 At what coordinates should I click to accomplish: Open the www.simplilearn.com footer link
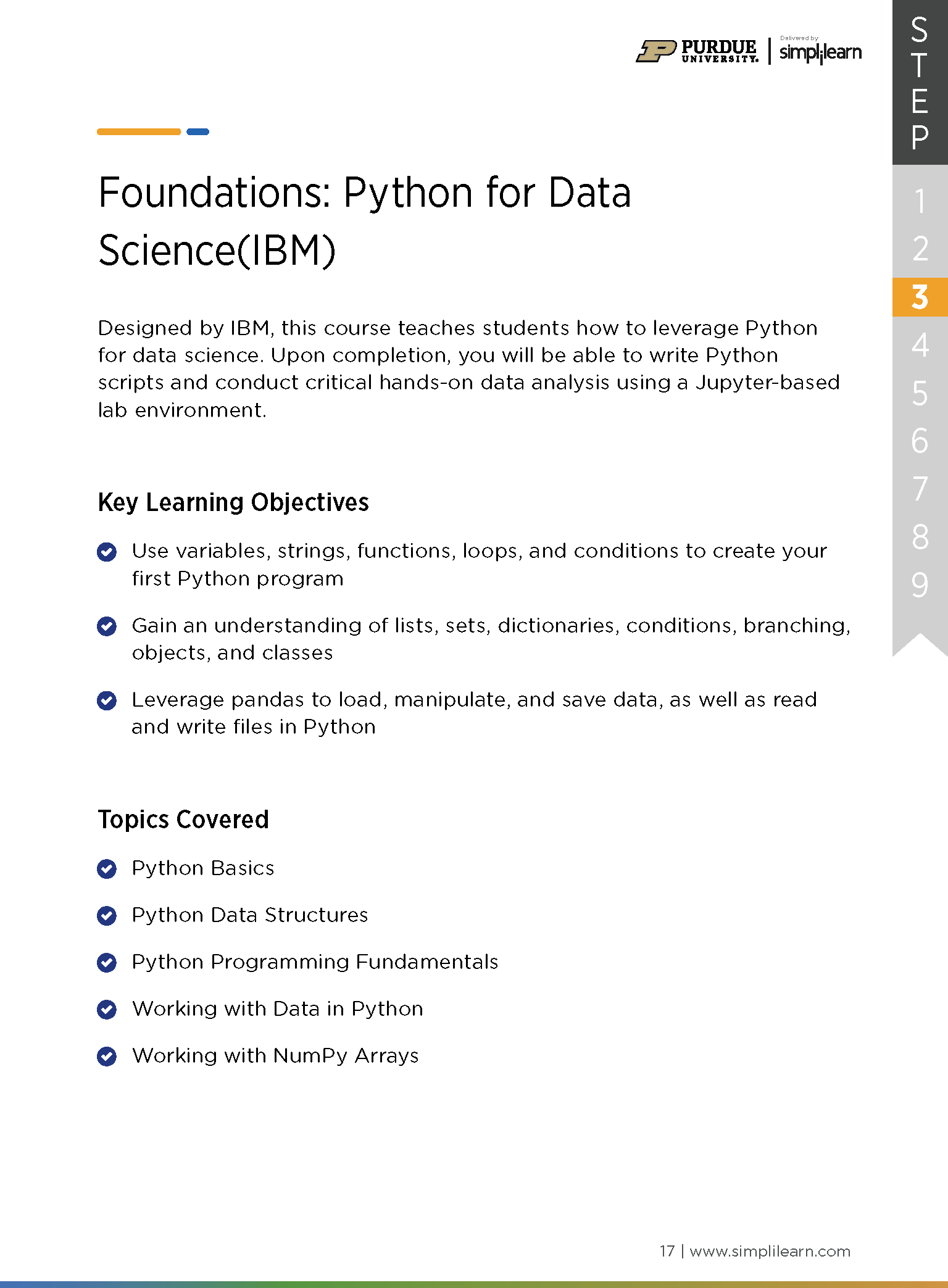[770, 1251]
